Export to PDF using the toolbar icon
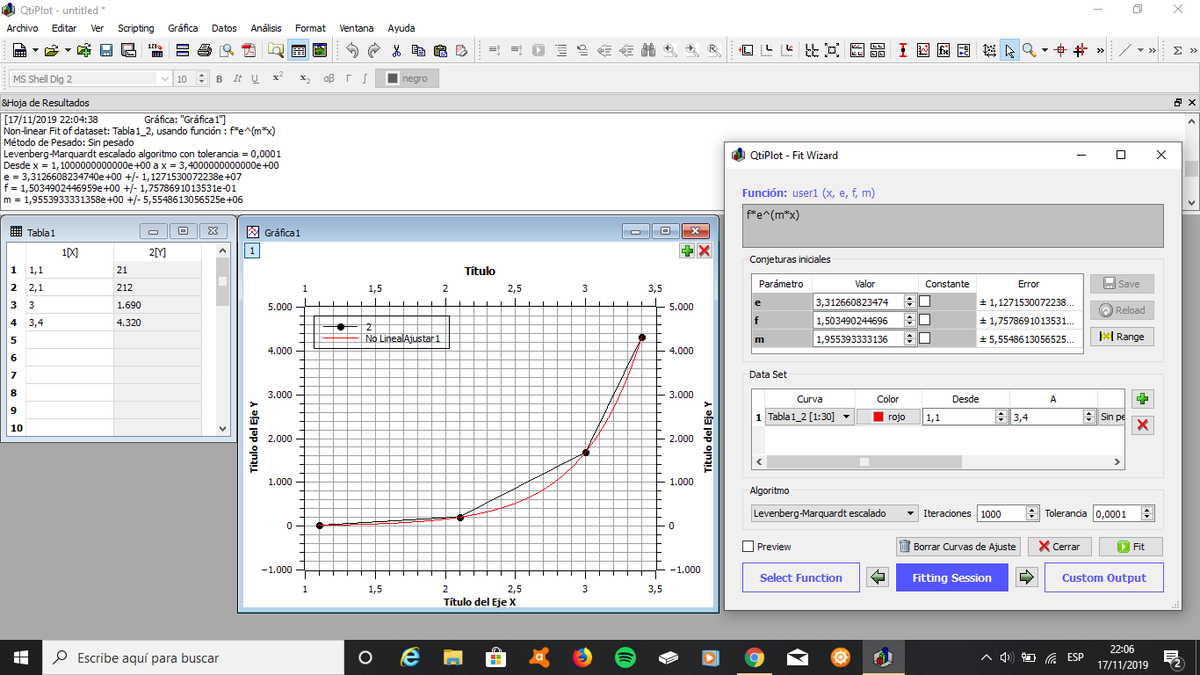The image size is (1200, 675). click(x=250, y=50)
